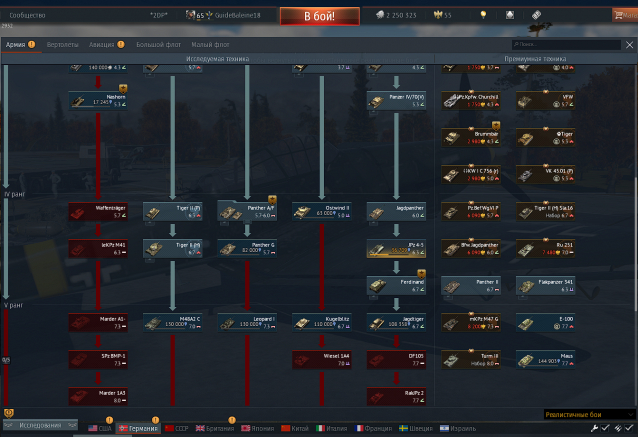
Task: Click the red В бой! button
Action: [320, 16]
